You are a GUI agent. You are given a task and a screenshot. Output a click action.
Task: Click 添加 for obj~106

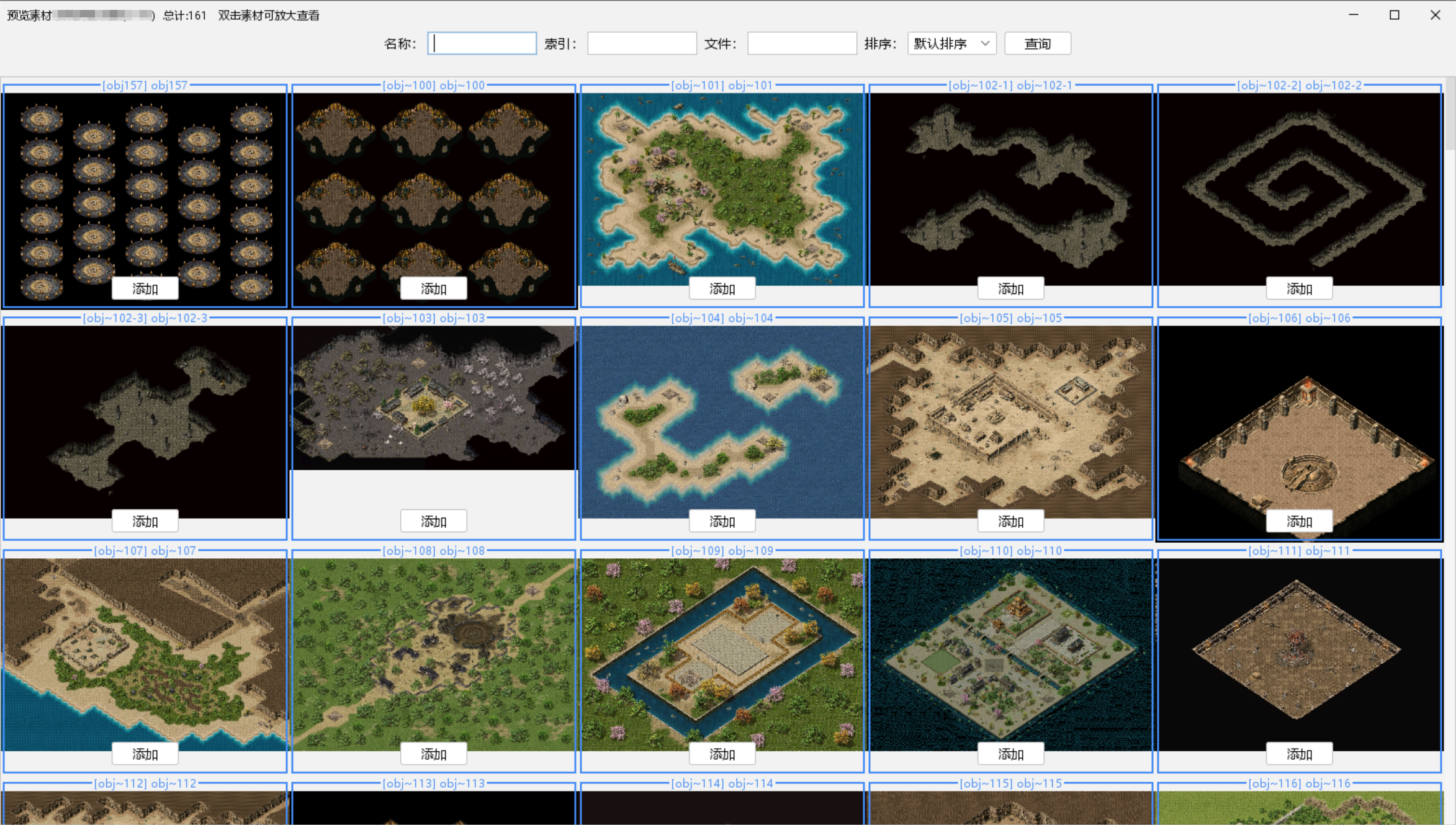[1299, 521]
